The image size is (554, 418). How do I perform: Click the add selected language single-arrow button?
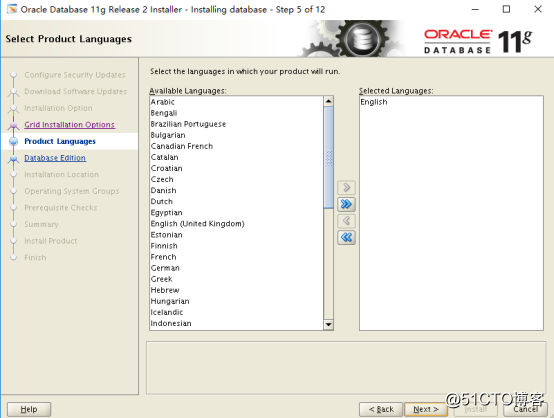tap(346, 188)
